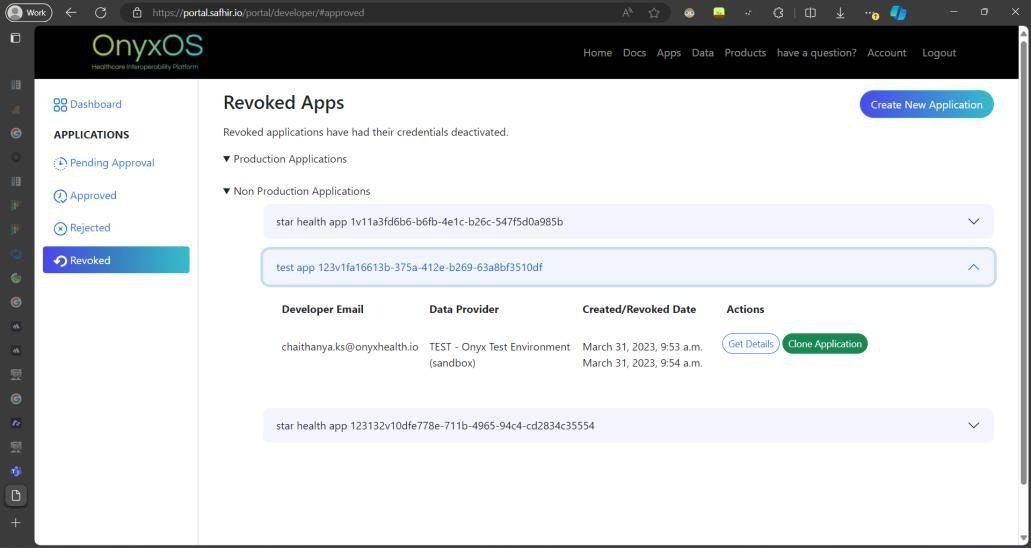Click Get Details for test app
1031x548 pixels.
point(750,344)
